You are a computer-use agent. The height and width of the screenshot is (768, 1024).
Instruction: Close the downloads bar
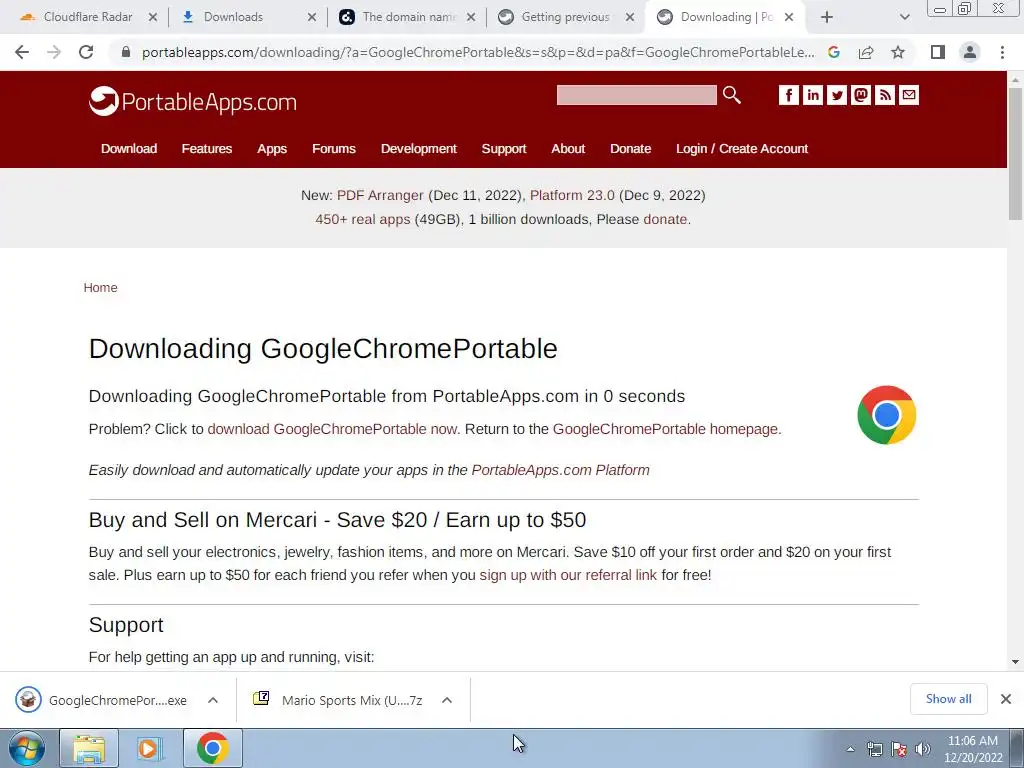pyautogui.click(x=1006, y=699)
